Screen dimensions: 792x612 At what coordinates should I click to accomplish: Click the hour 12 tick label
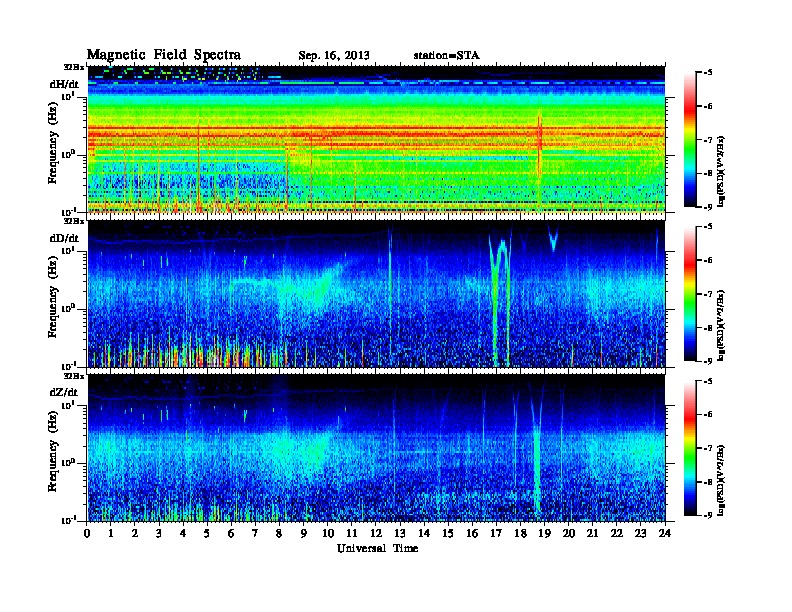pos(376,534)
